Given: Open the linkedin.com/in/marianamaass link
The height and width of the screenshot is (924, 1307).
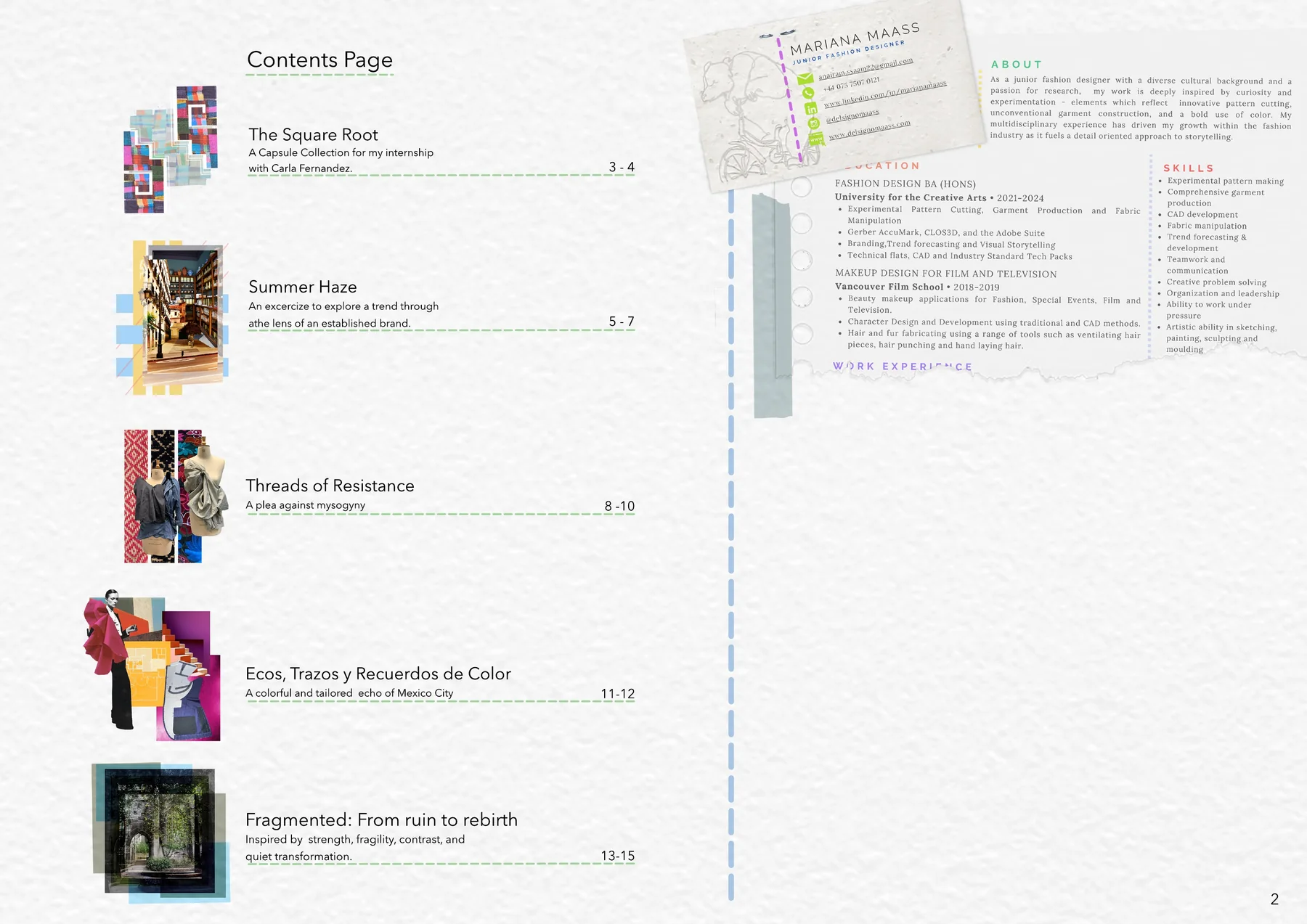Looking at the screenshot, I should coord(885,94).
